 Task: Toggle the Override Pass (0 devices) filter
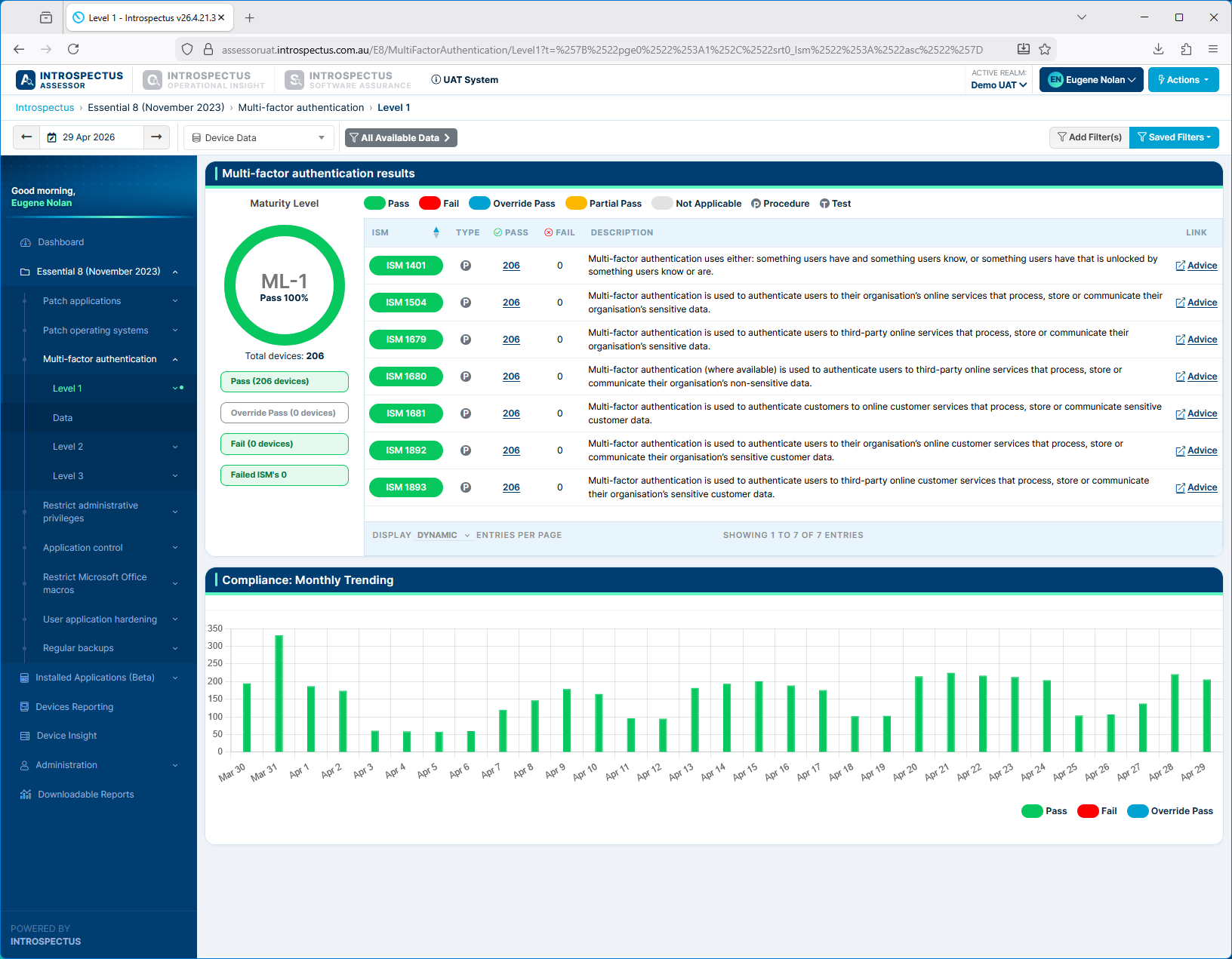point(285,413)
